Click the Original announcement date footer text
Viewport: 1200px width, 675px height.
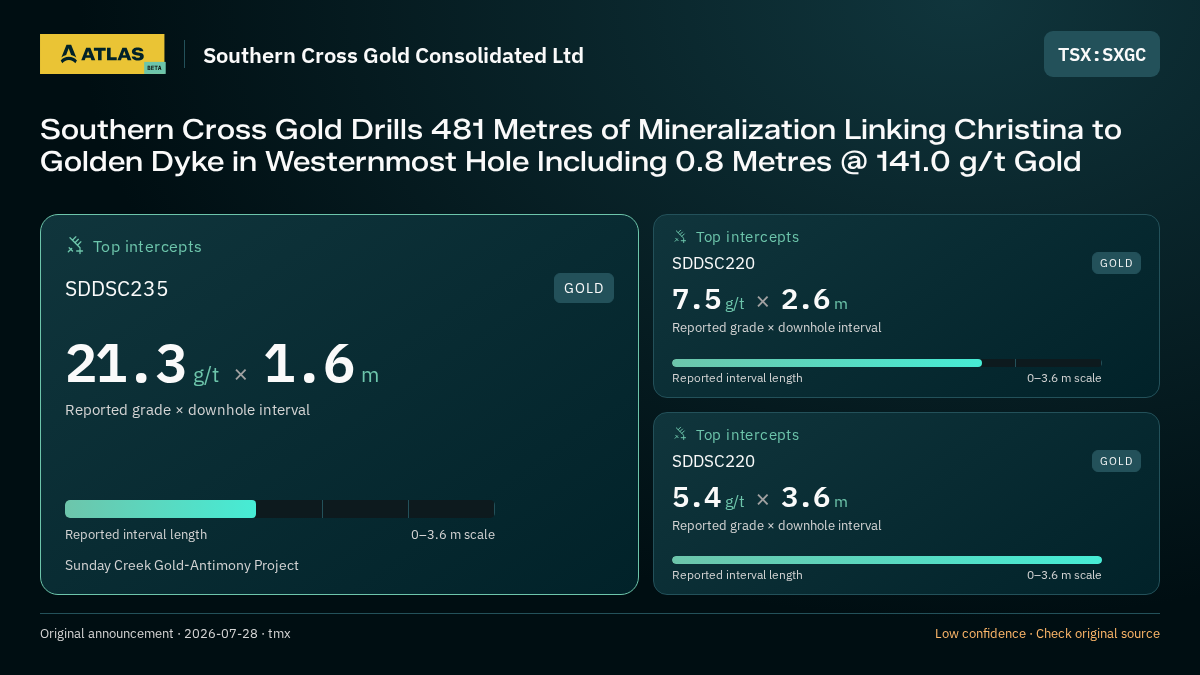click(x=165, y=634)
